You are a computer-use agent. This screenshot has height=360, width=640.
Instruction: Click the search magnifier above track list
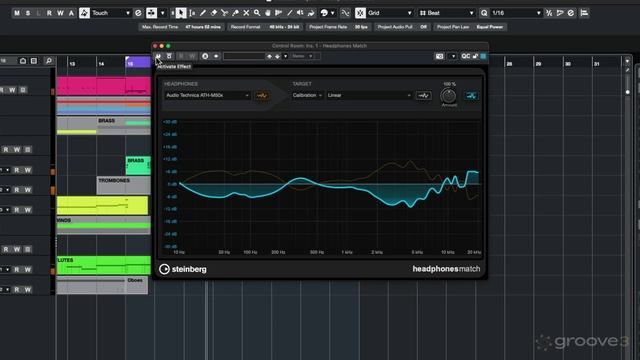click(49, 61)
